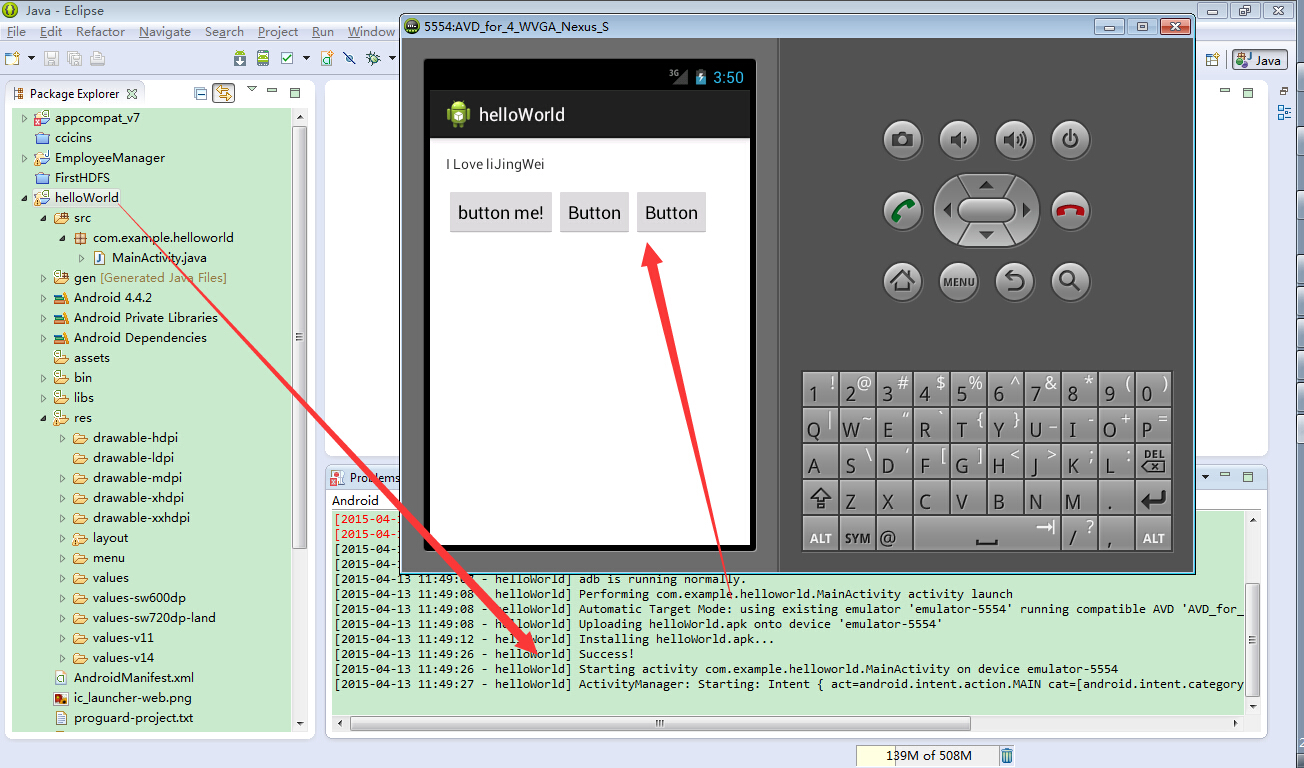Click the console horizontal scrollbar

pyautogui.click(x=660, y=722)
